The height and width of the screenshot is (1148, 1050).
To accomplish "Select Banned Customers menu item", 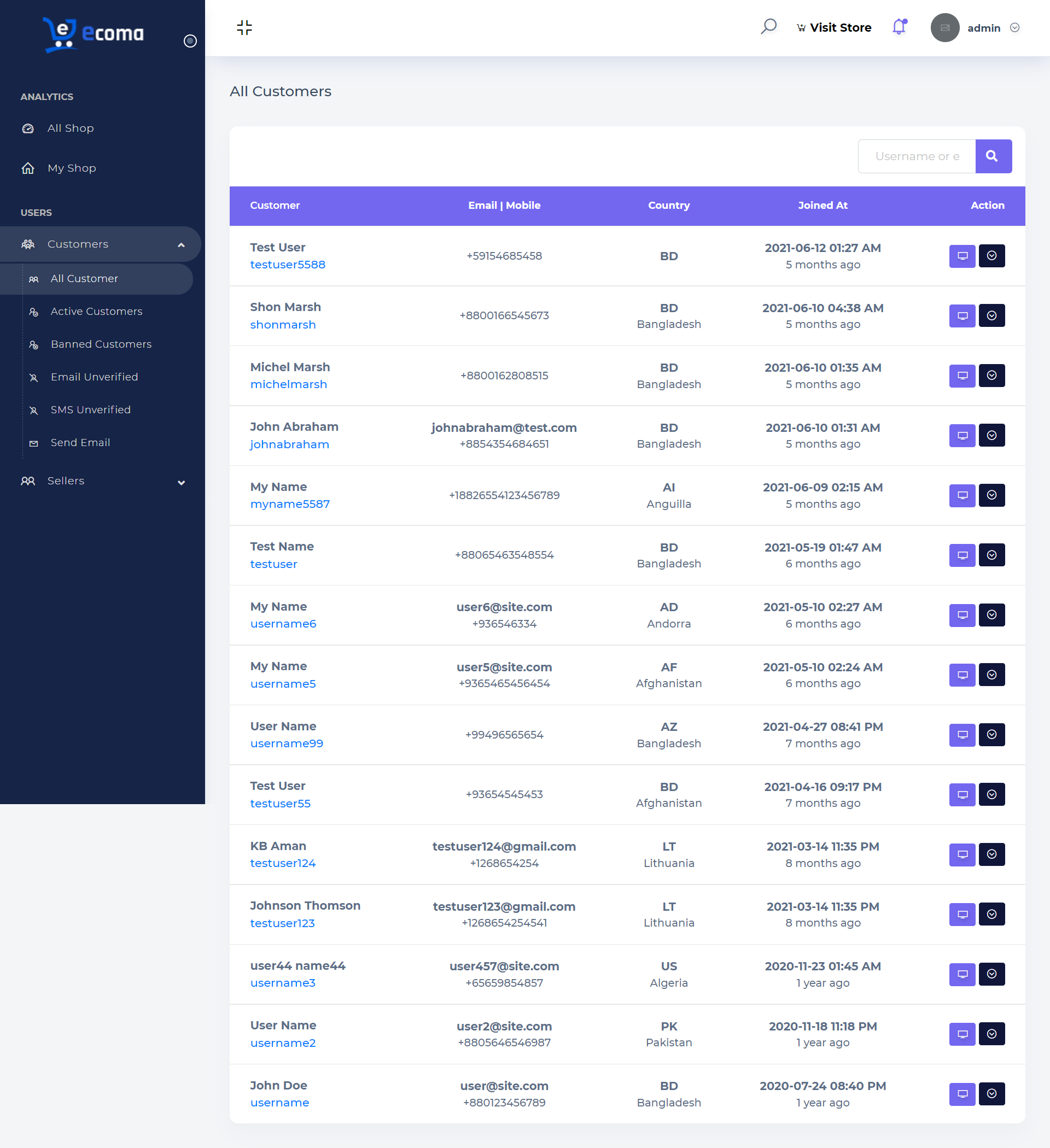I will 101,344.
